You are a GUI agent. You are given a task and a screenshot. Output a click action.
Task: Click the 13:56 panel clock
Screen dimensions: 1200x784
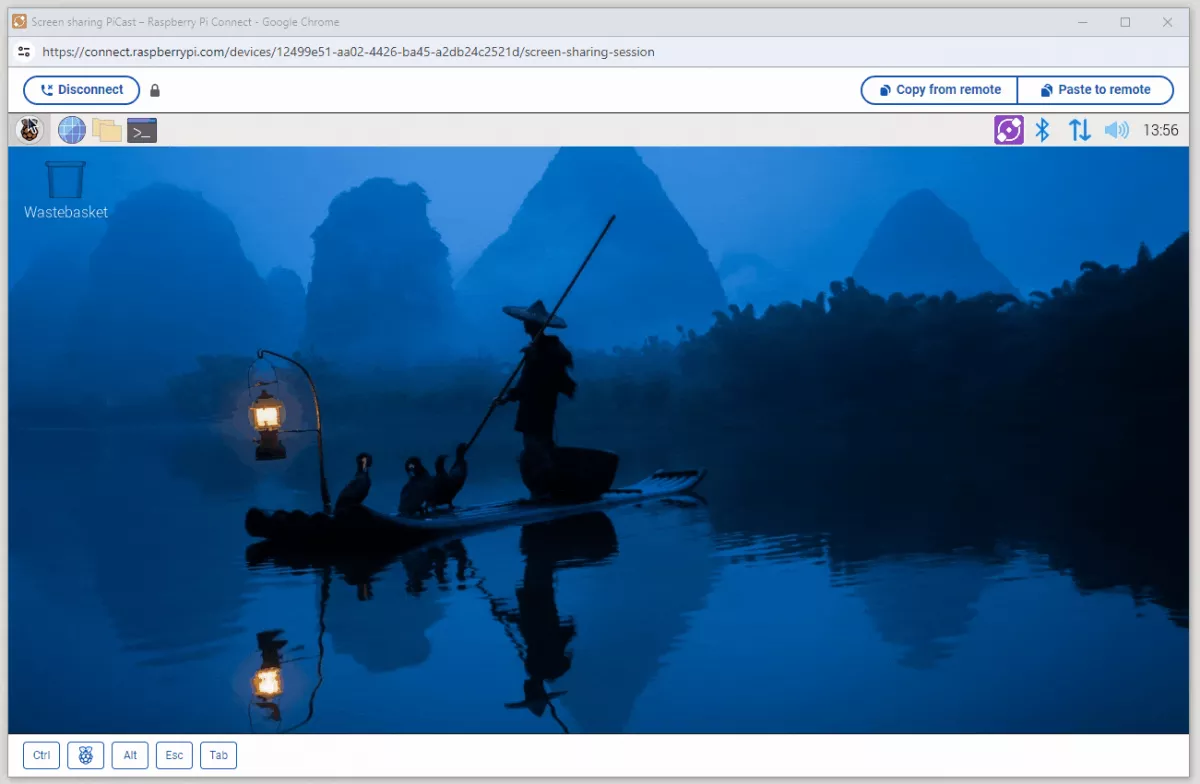(x=1160, y=130)
